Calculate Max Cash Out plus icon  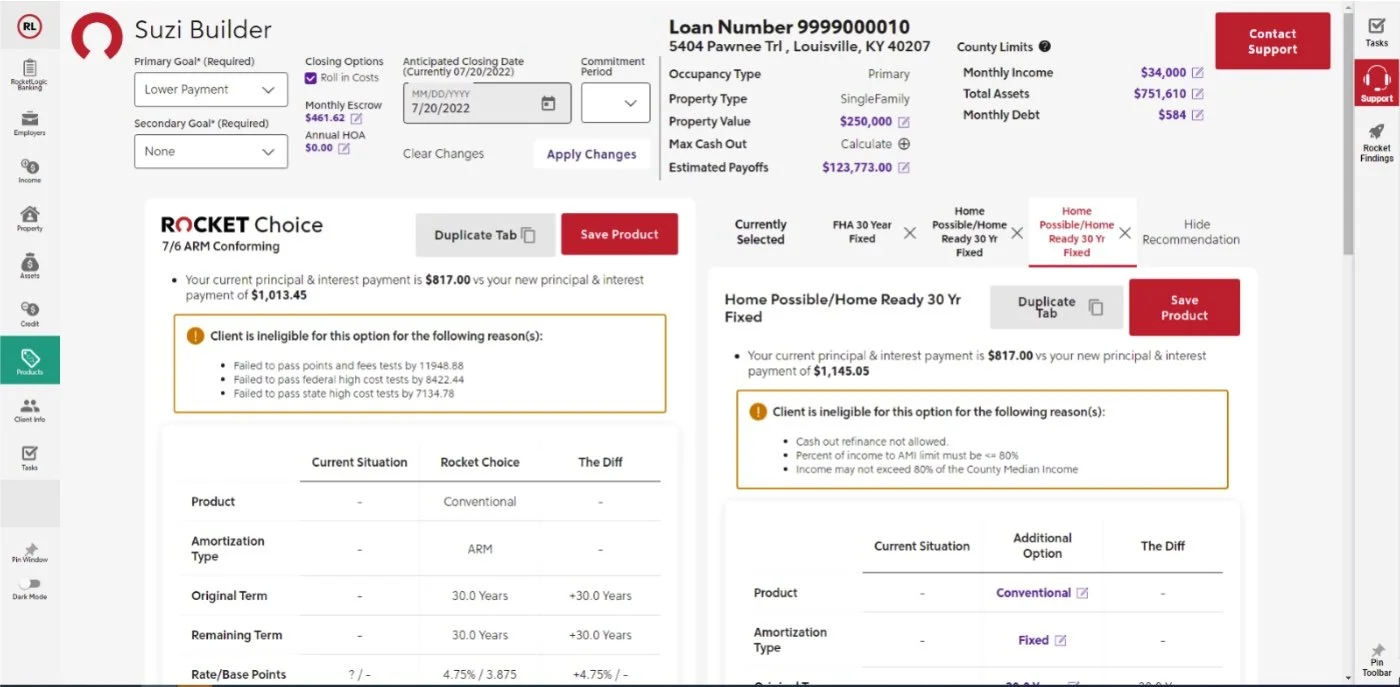904,144
